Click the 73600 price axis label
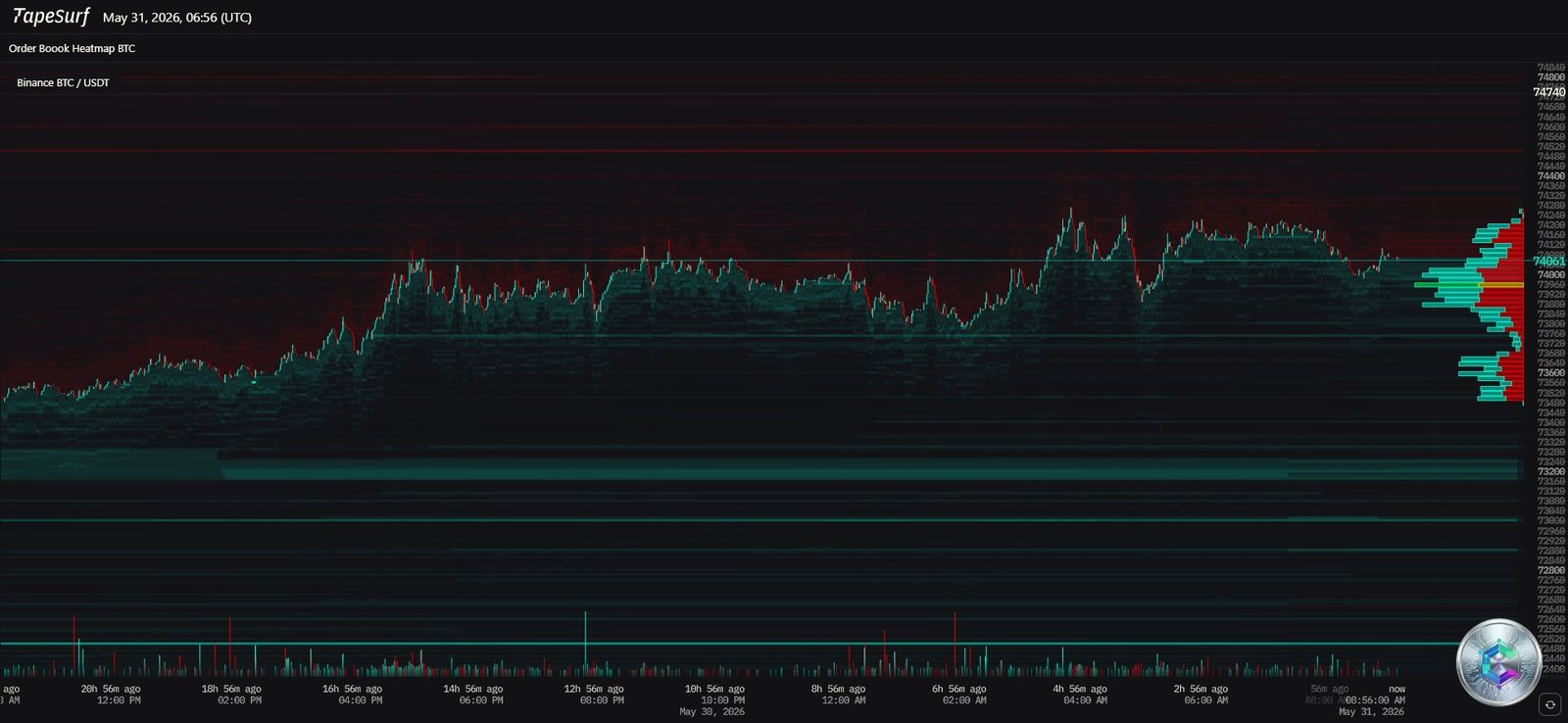This screenshot has height=723, width=1568. point(1551,373)
